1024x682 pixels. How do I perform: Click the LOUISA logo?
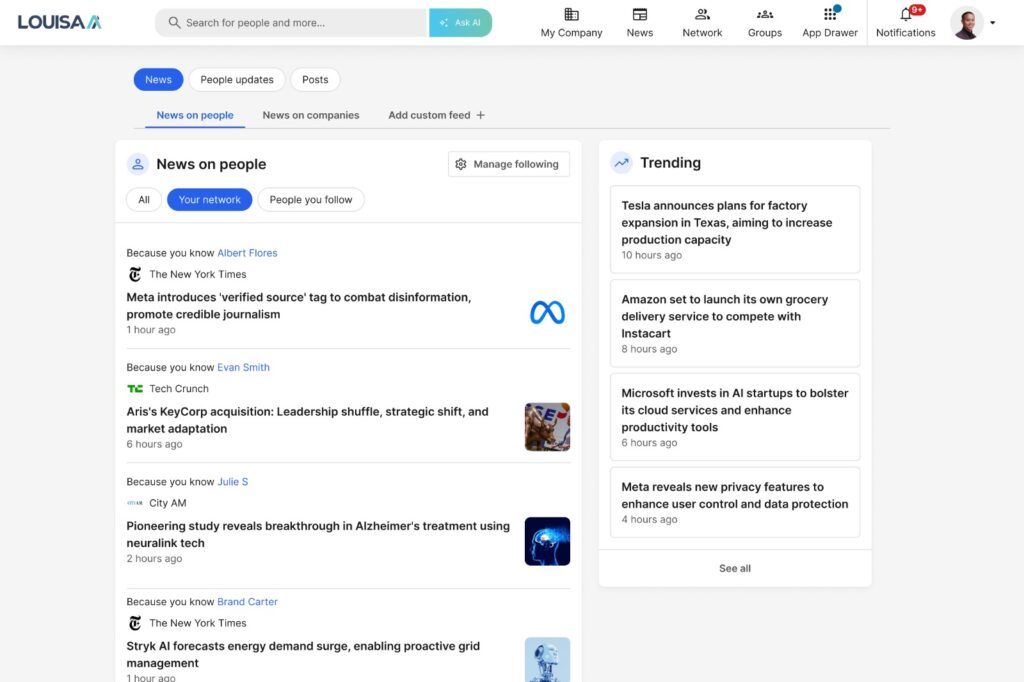(59, 22)
